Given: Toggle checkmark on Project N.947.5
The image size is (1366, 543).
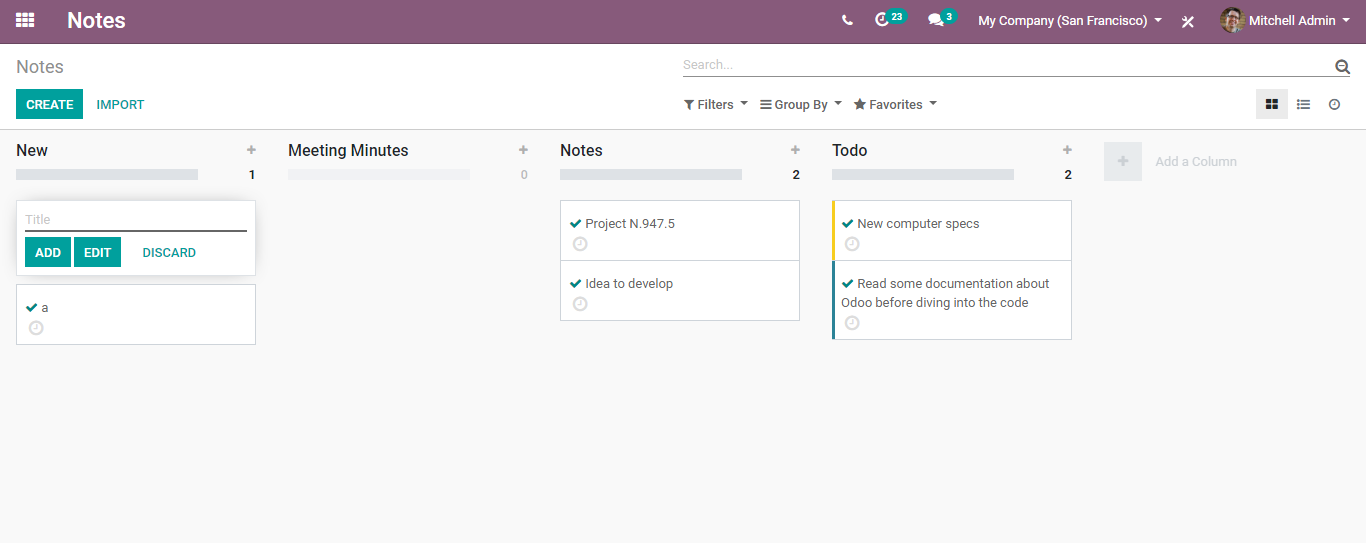Looking at the screenshot, I should click(576, 224).
